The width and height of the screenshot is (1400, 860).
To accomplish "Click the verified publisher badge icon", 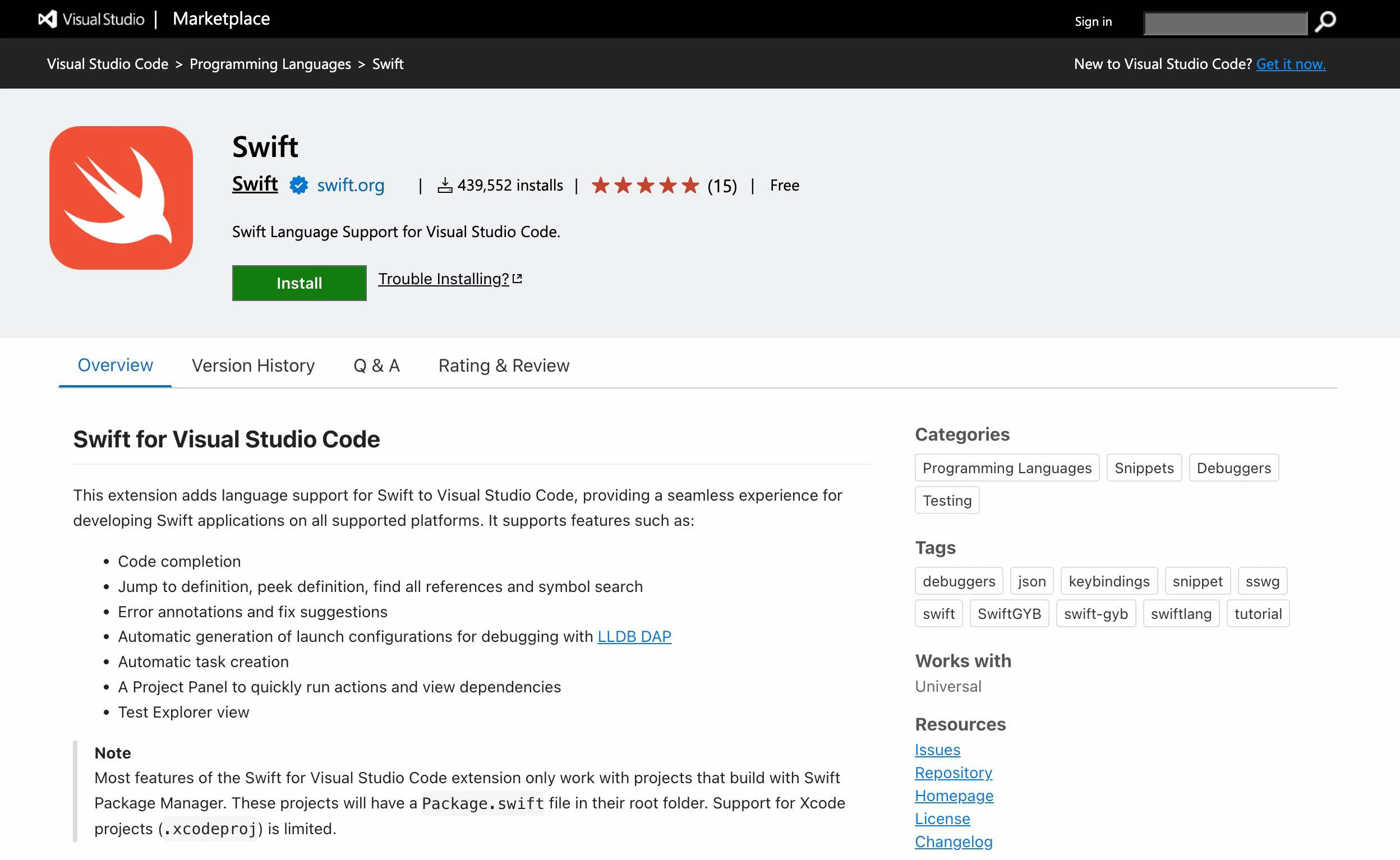I will point(298,186).
